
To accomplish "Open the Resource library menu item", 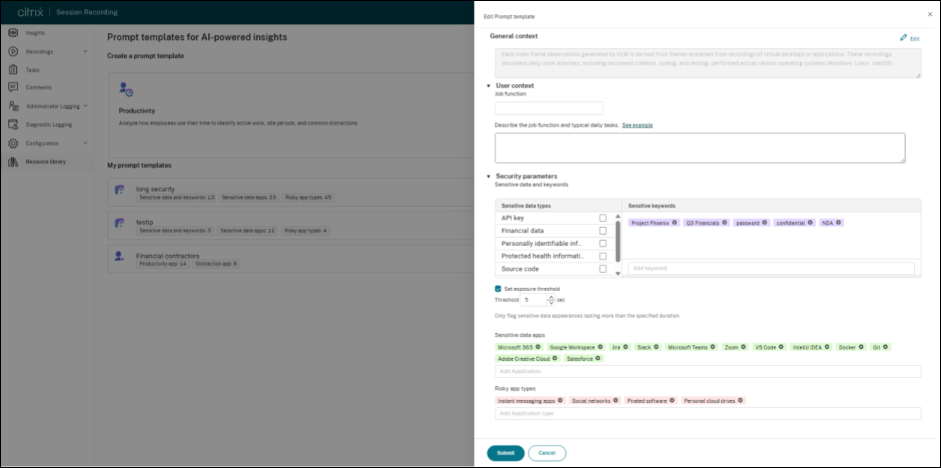I will pyautogui.click(x=47, y=161).
